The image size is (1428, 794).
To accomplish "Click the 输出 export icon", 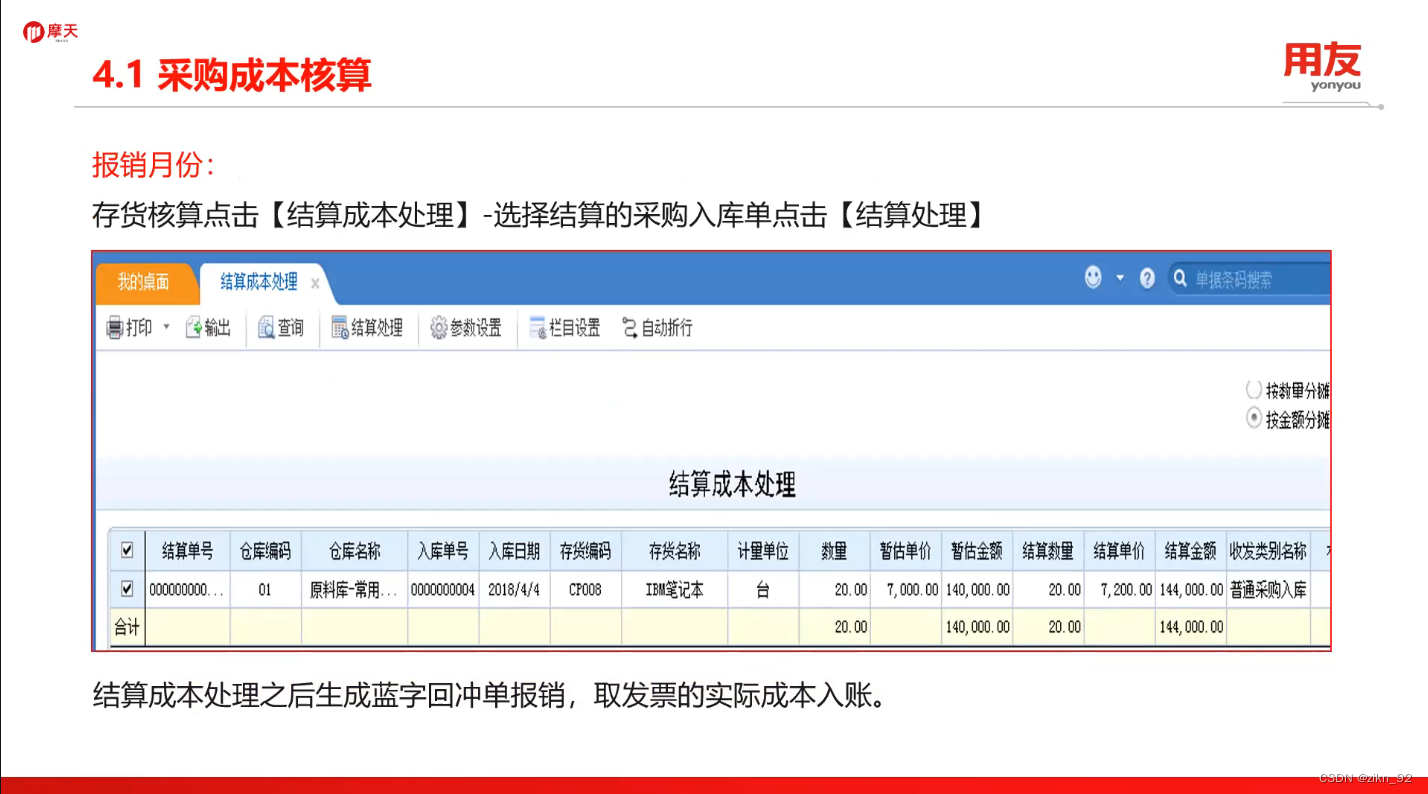I will point(209,328).
